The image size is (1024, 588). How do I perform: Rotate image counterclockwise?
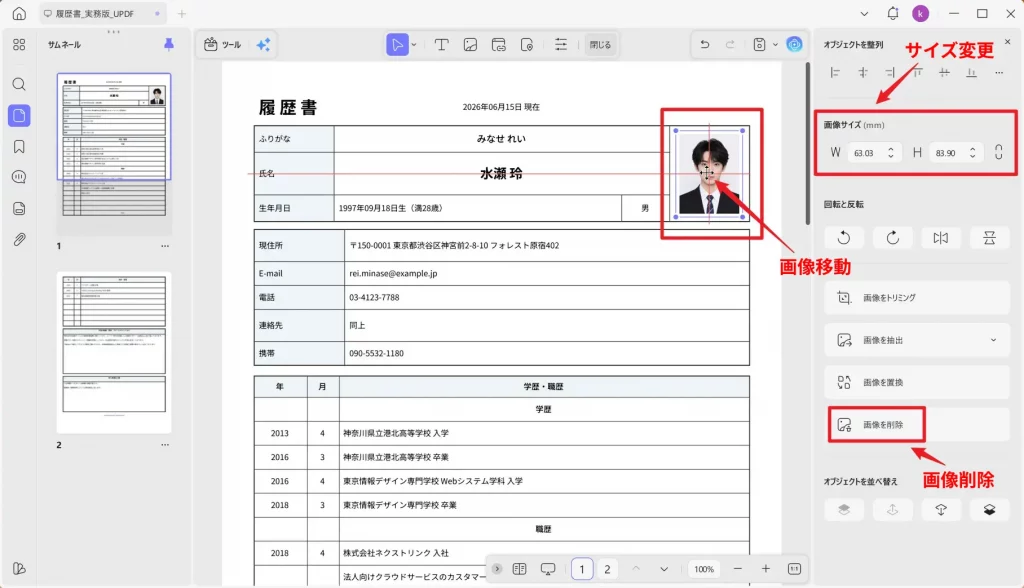(844, 238)
